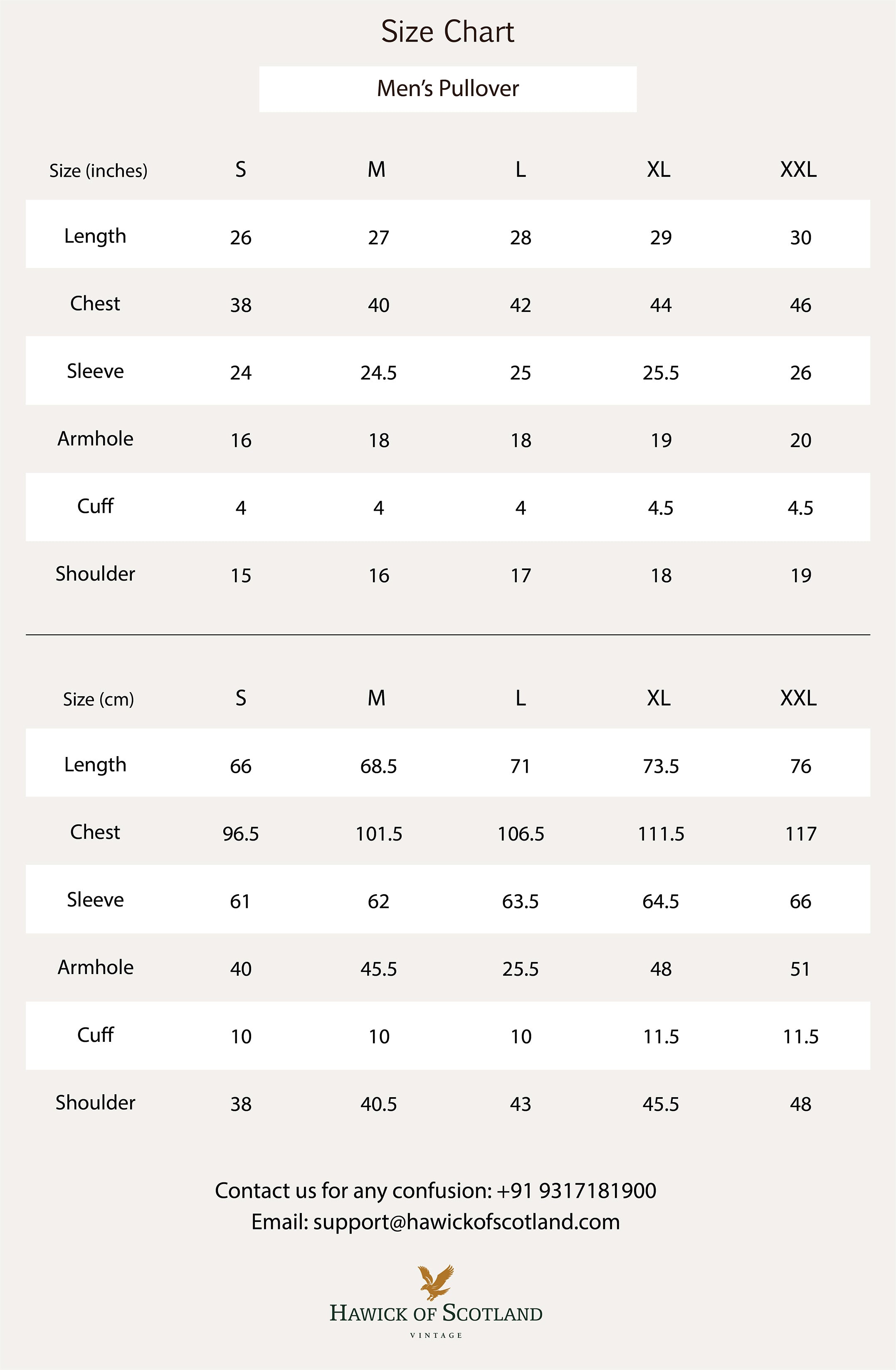
Task: Click the 24.5 sleeve value in inches table
Action: pos(378,373)
